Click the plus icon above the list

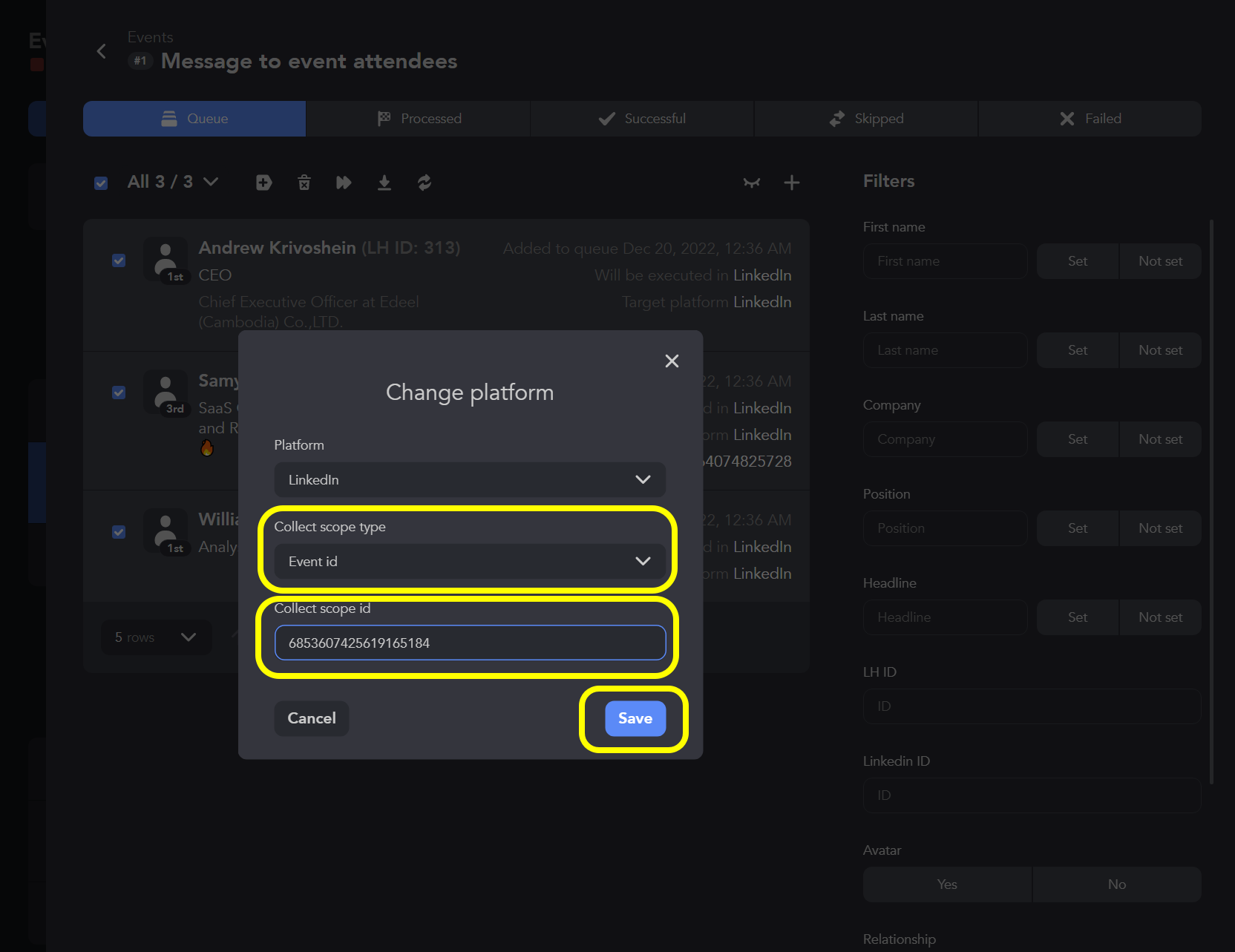point(792,183)
